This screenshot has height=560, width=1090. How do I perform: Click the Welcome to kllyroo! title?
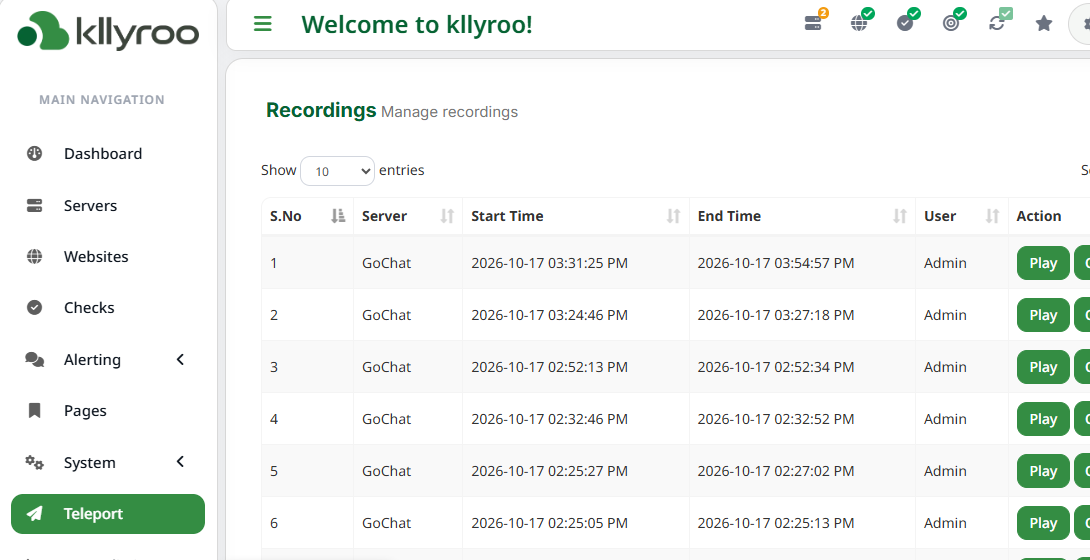417,25
